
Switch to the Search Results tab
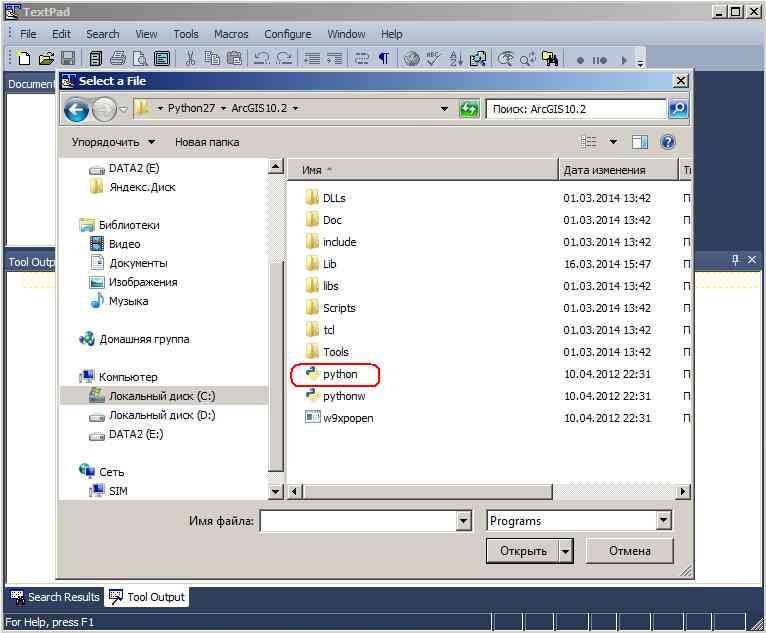(x=55, y=597)
